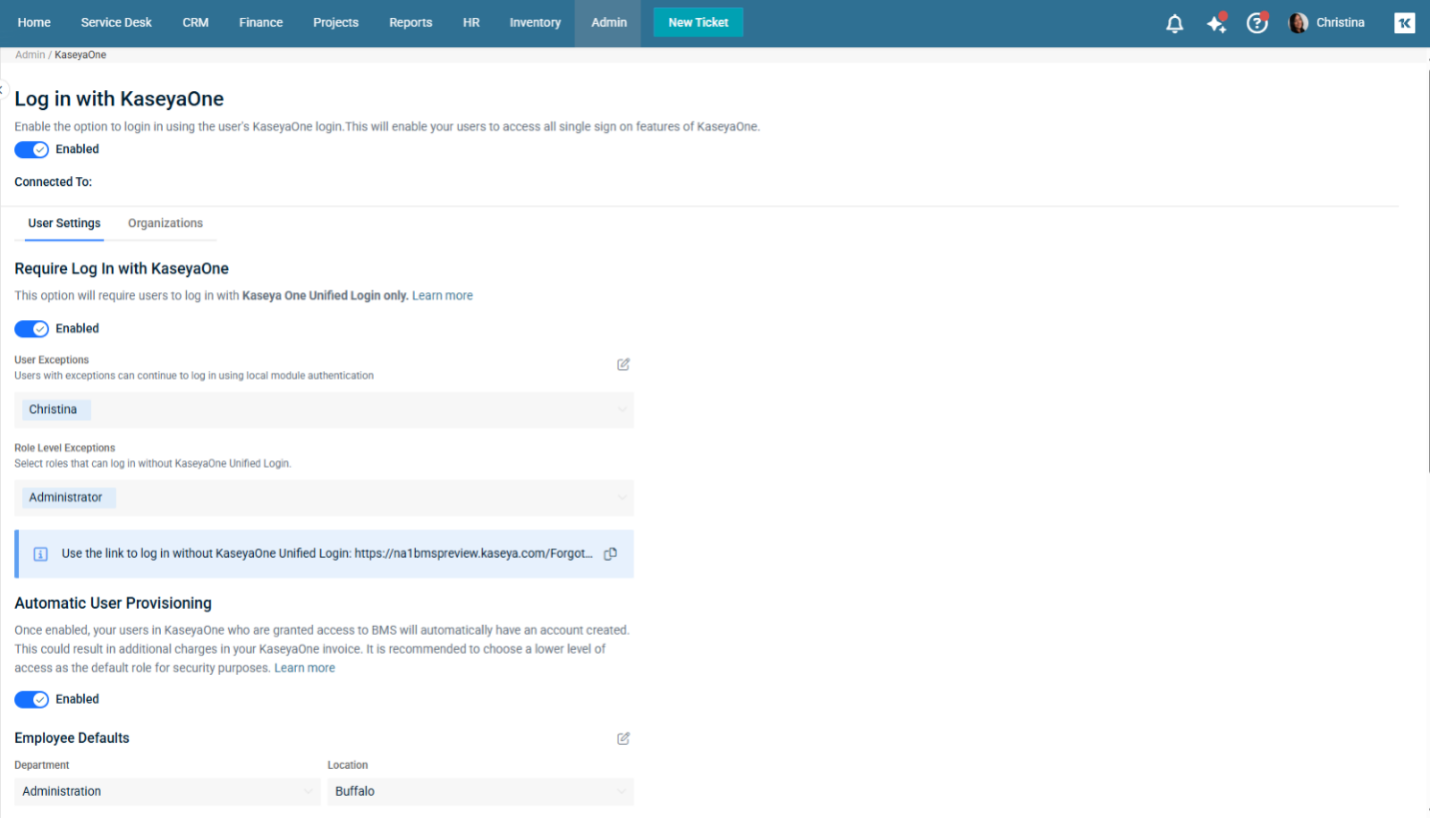The image size is (1430, 821).
Task: Click the login link URL text
Action: click(x=473, y=554)
